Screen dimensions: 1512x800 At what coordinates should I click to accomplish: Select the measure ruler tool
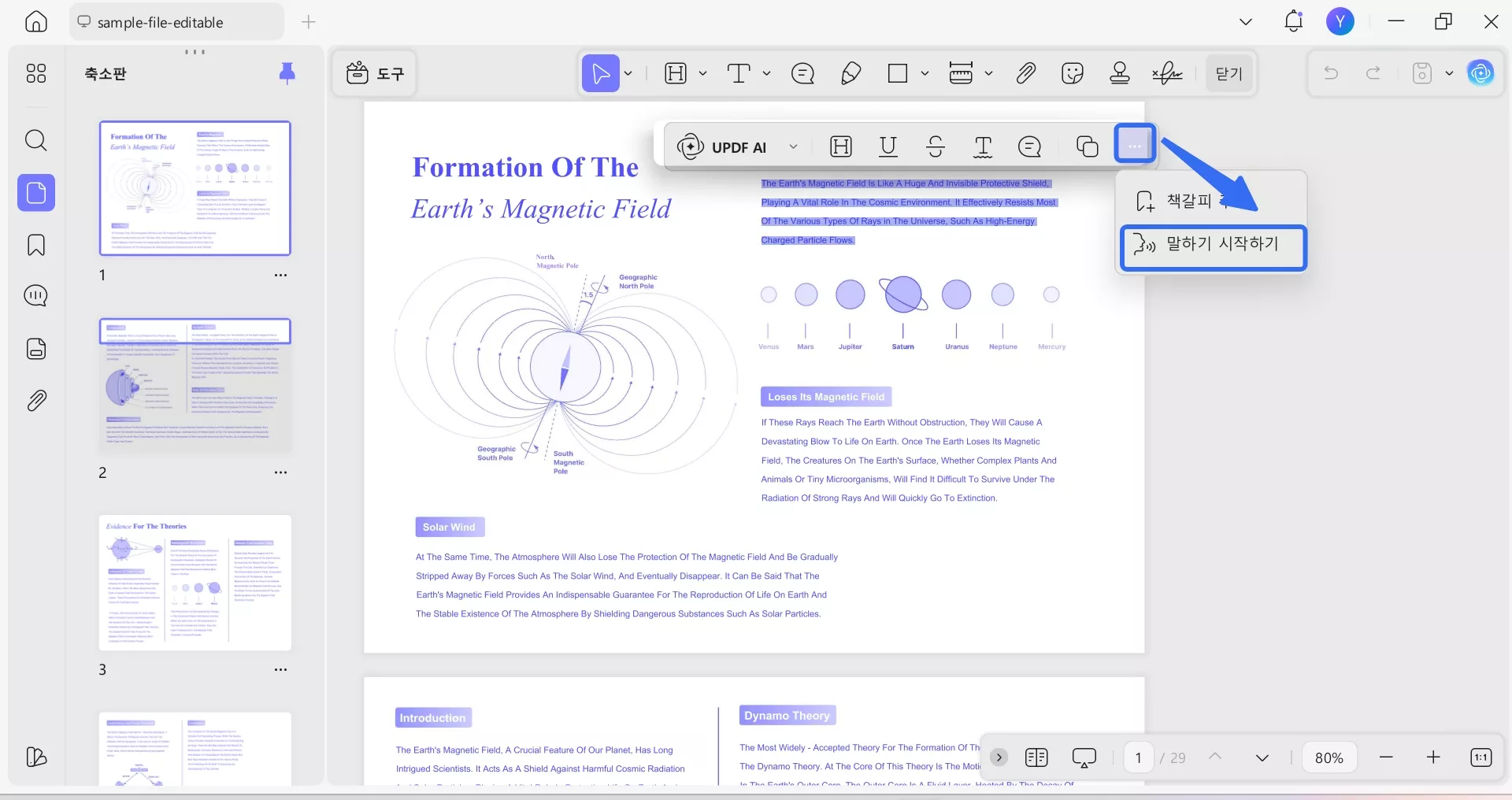[x=961, y=73]
